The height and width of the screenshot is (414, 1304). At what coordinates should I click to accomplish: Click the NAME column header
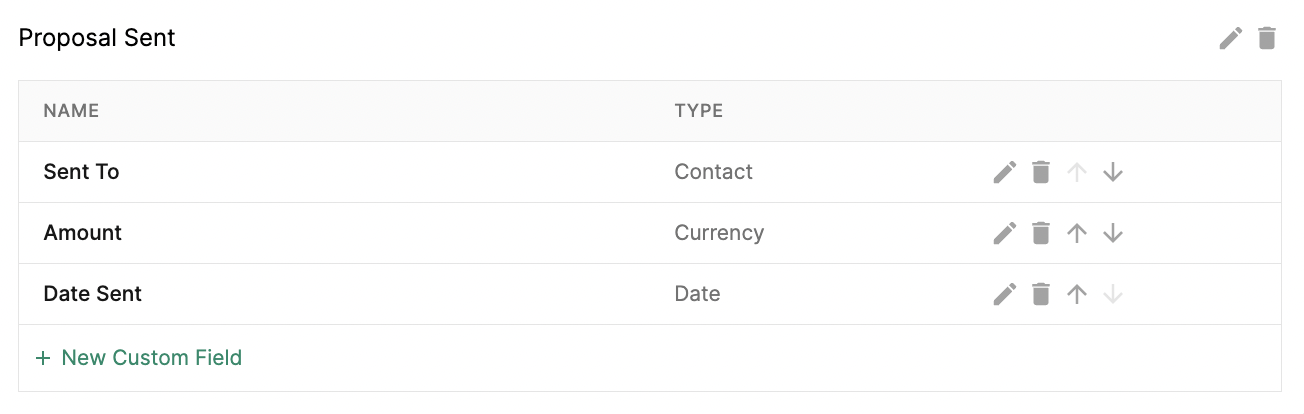tap(71, 111)
